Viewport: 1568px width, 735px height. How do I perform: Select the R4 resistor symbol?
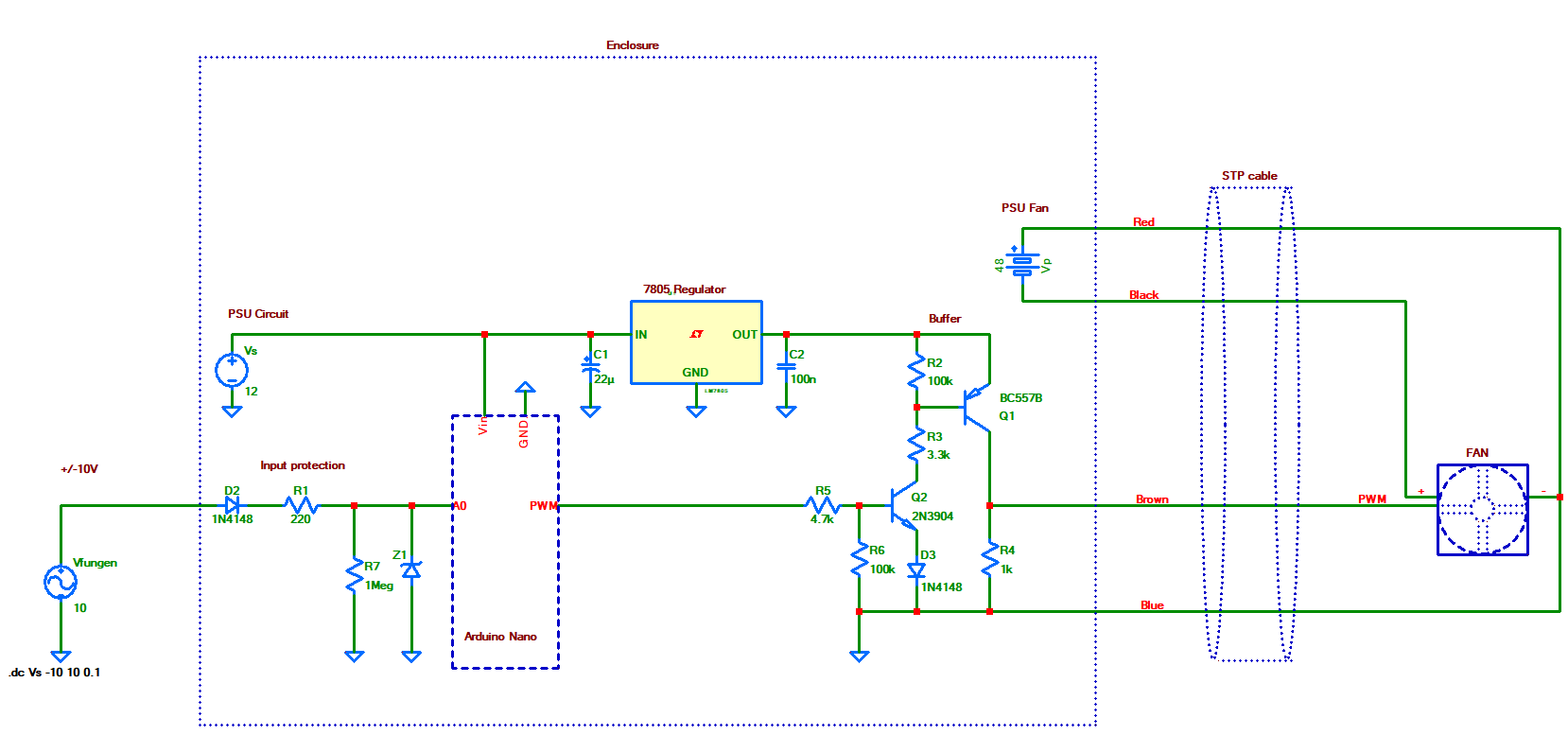click(x=989, y=559)
